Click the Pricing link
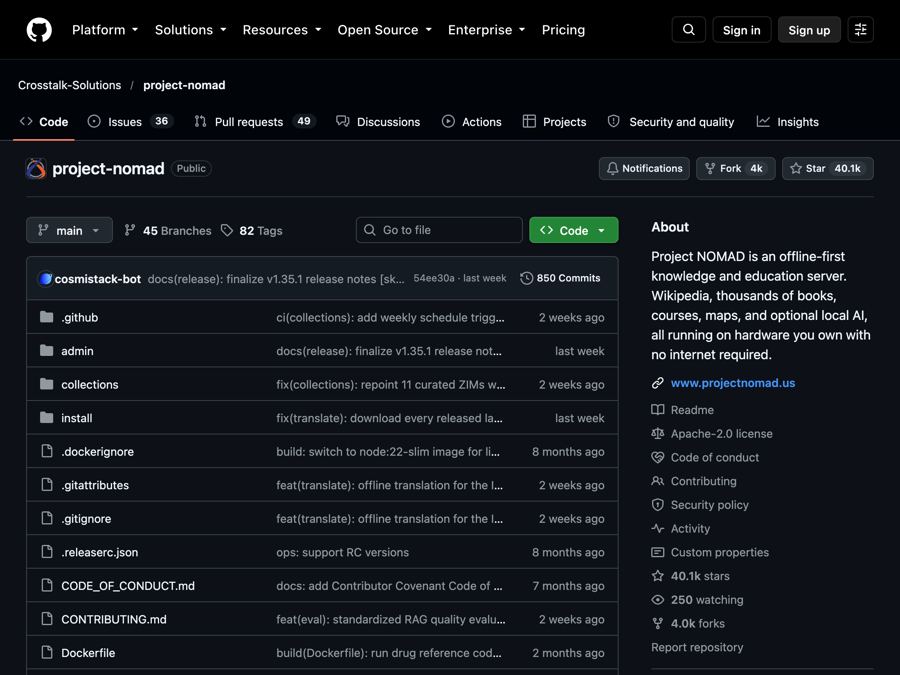This screenshot has width=900, height=675. pos(563,30)
